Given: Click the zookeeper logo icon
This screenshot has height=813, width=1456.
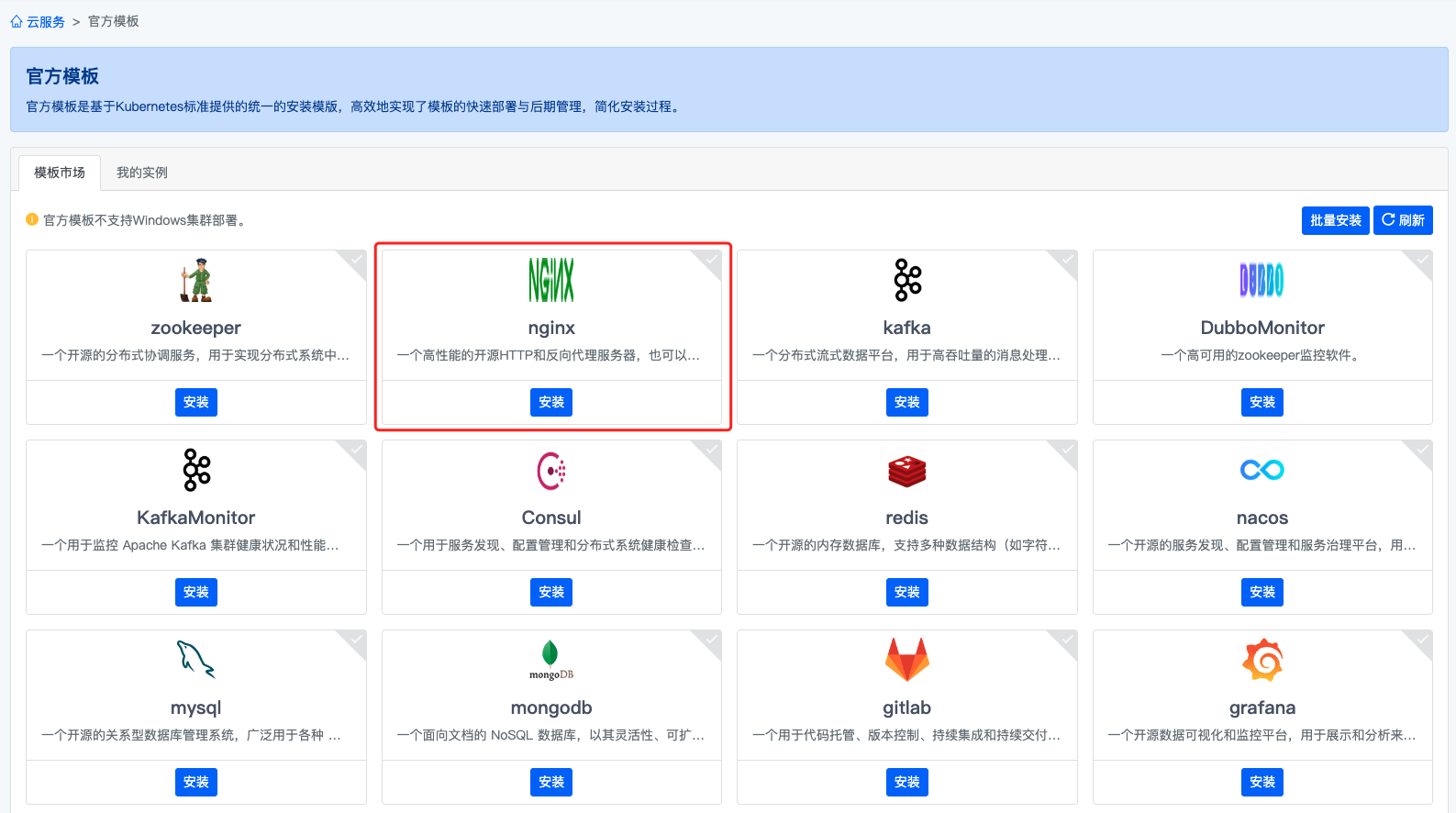Looking at the screenshot, I should [x=195, y=280].
